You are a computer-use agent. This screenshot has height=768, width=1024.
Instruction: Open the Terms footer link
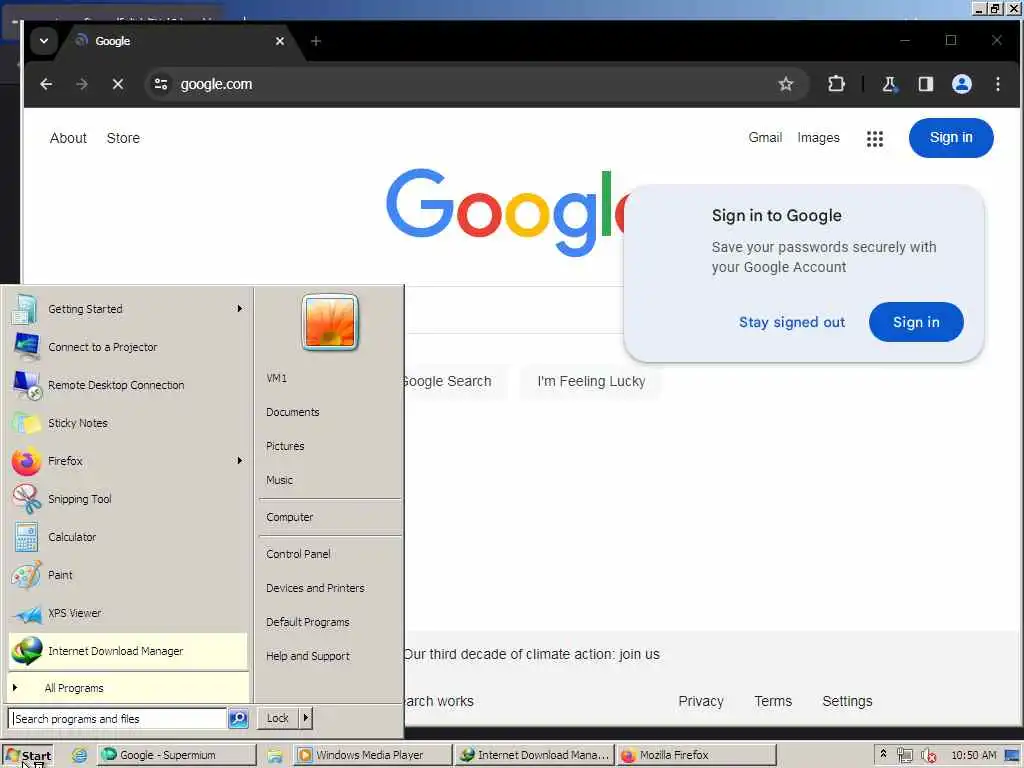(x=773, y=701)
